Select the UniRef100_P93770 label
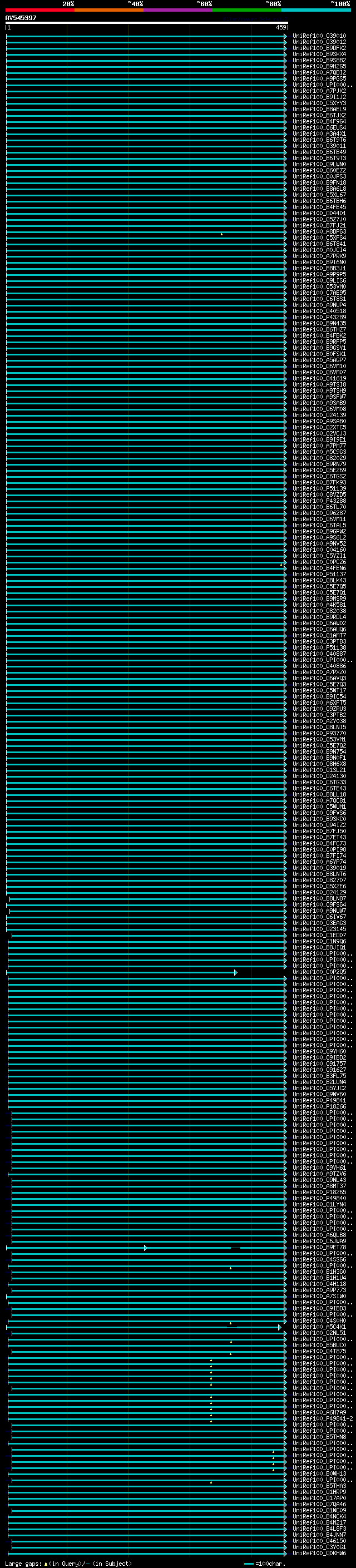The image size is (356, 1568). [319, 734]
